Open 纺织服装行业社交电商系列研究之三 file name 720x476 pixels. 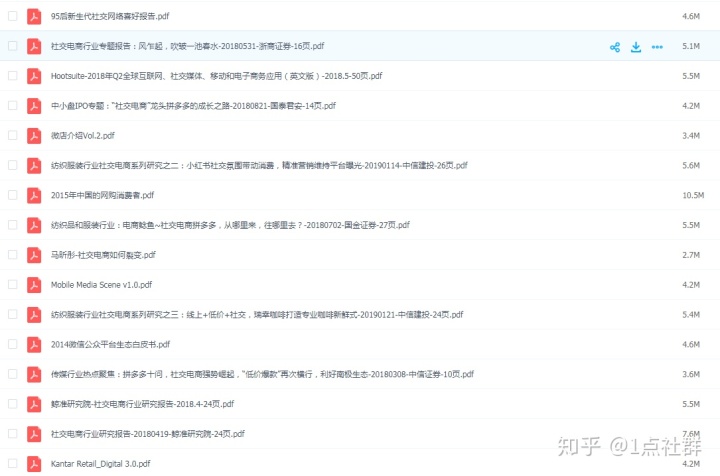pyautogui.click(x=257, y=314)
